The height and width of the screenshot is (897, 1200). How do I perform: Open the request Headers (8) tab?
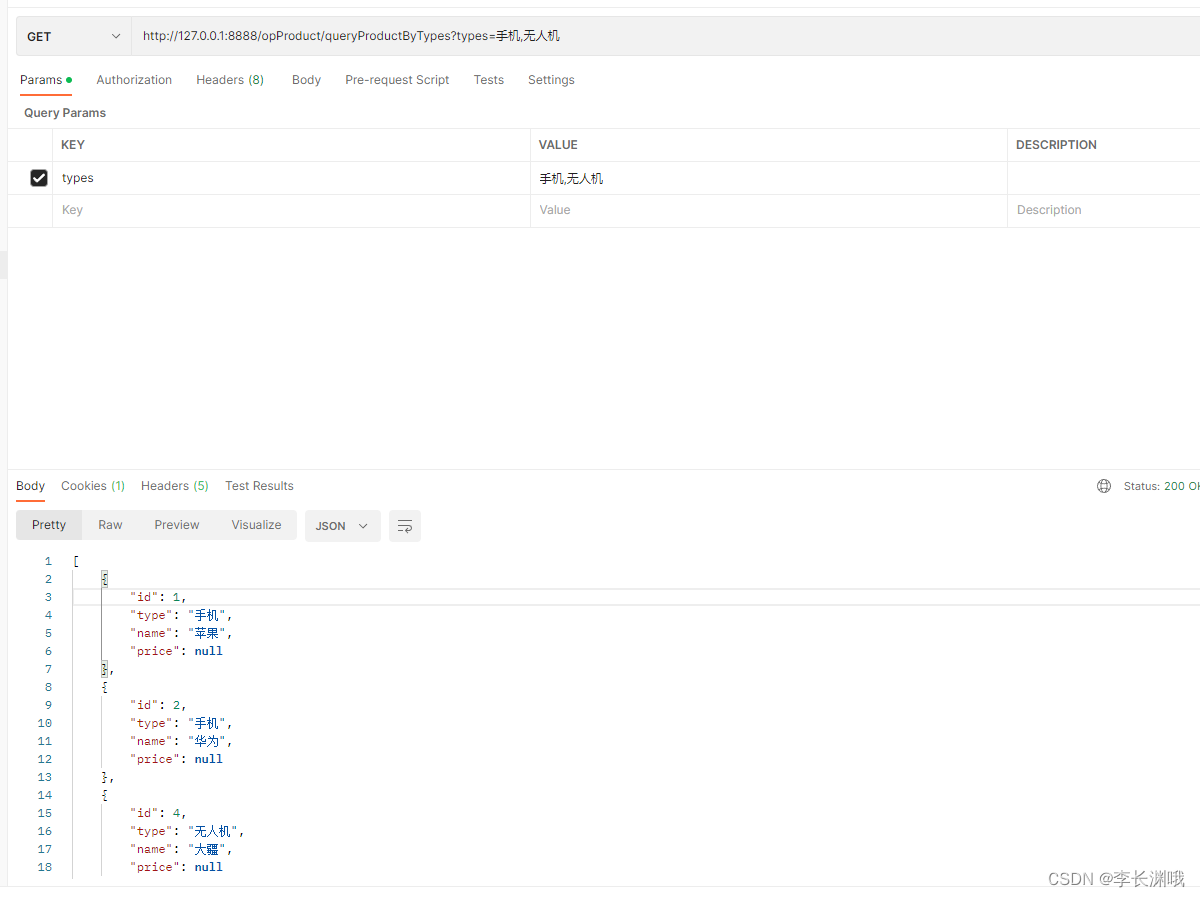[230, 80]
